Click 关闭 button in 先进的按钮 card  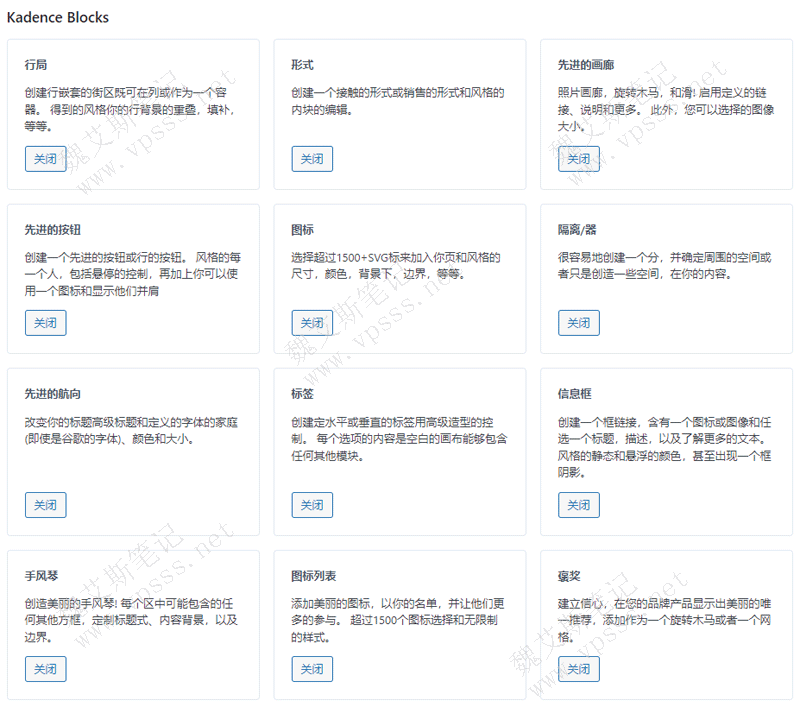coord(45,323)
